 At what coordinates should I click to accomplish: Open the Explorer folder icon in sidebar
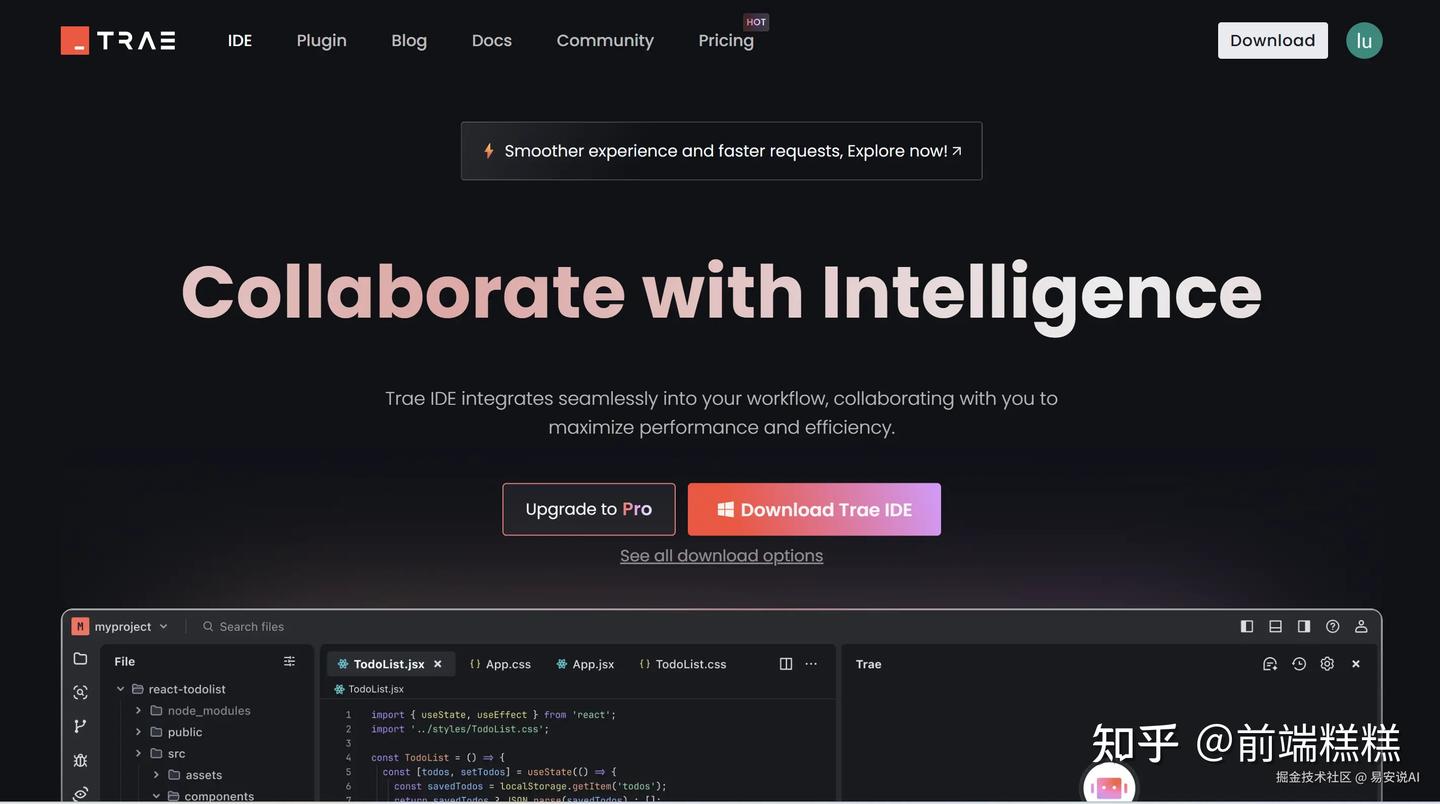coord(80,659)
